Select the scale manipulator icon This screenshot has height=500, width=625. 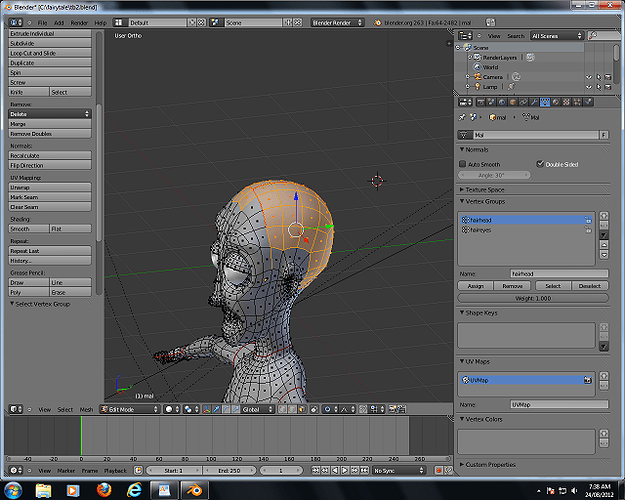point(236,409)
